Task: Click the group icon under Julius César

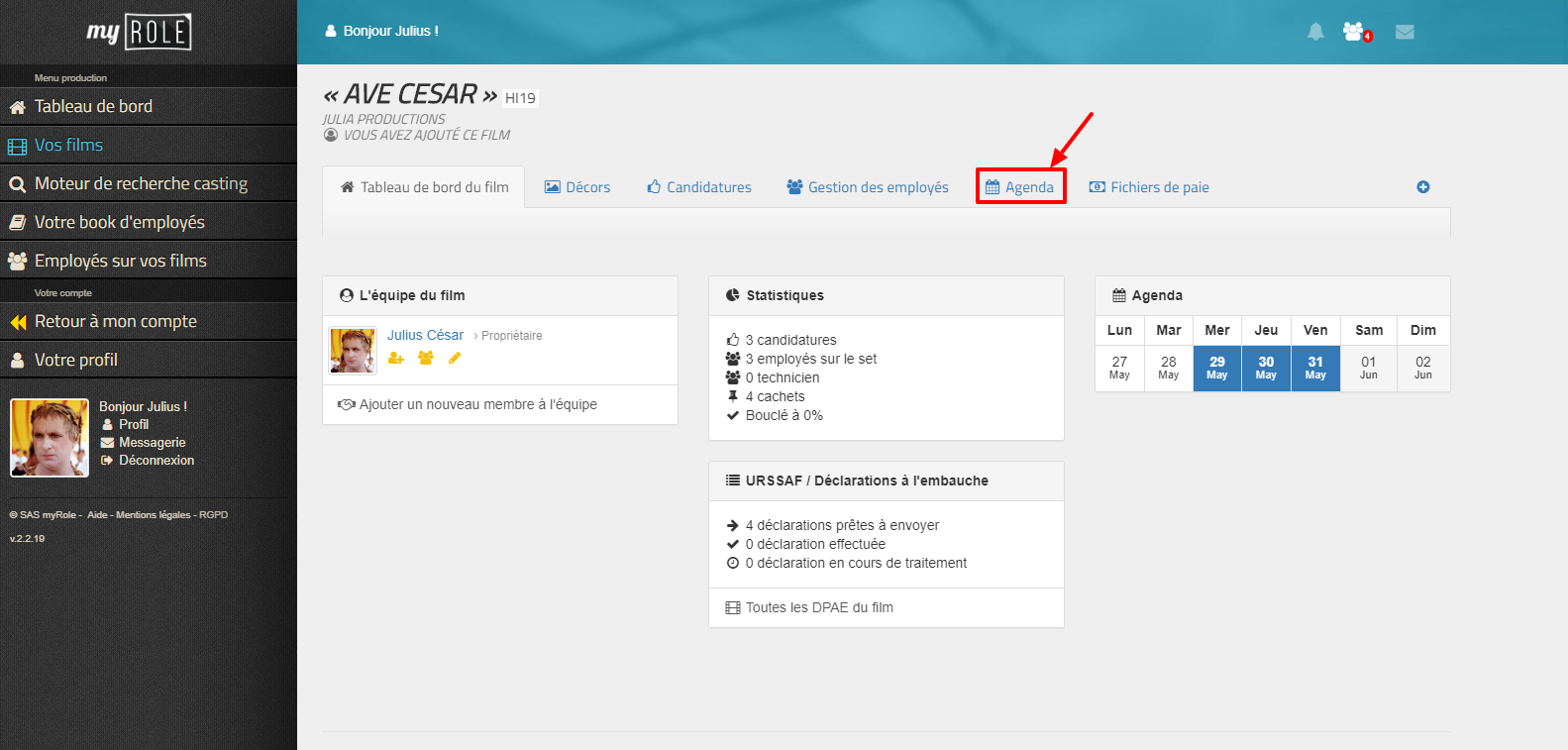Action: click(426, 359)
